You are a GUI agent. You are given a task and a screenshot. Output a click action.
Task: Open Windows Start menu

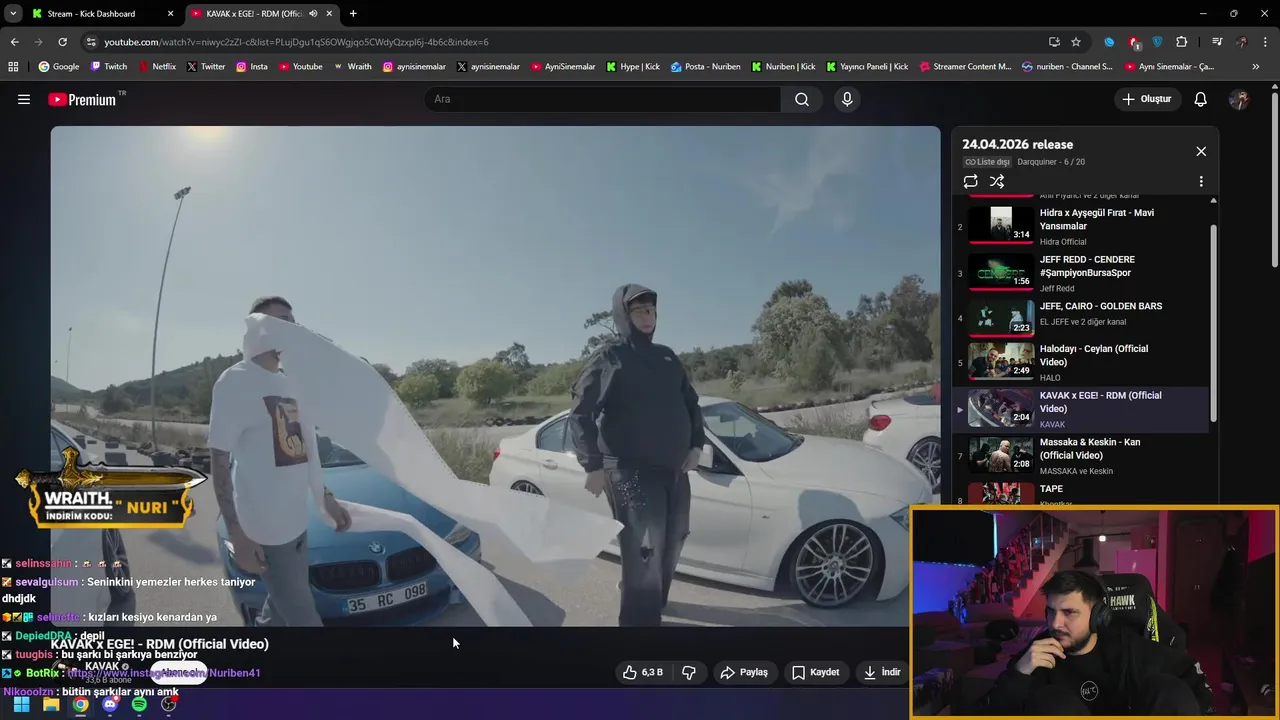[21, 704]
